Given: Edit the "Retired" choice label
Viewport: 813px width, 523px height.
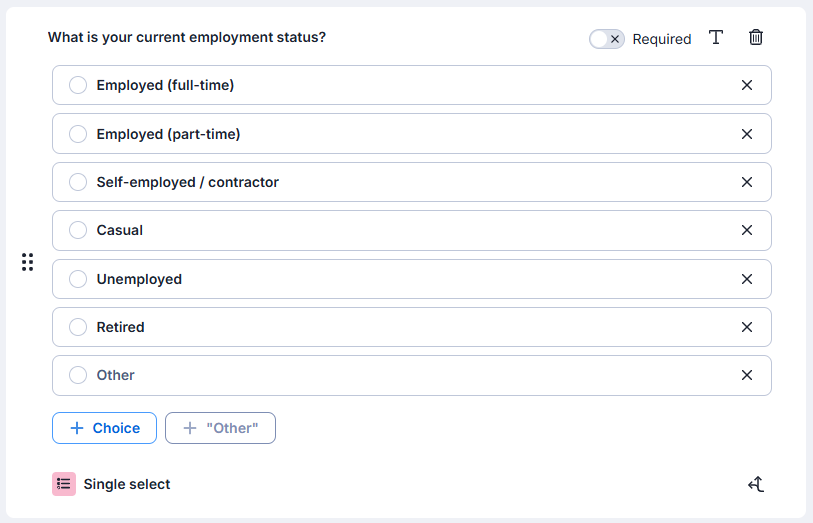Looking at the screenshot, I should click(120, 327).
